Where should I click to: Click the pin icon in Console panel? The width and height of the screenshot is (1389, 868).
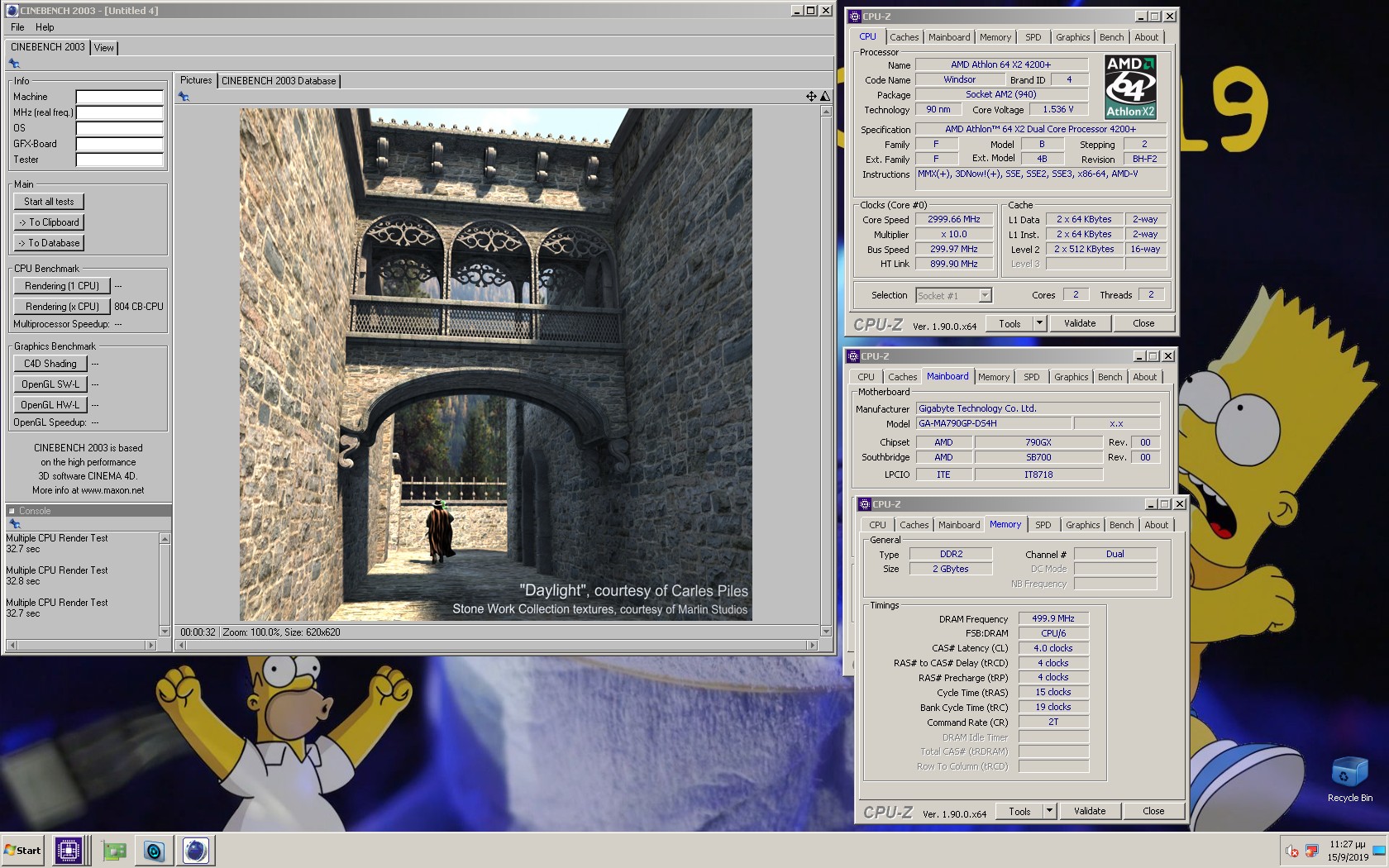click(14, 524)
